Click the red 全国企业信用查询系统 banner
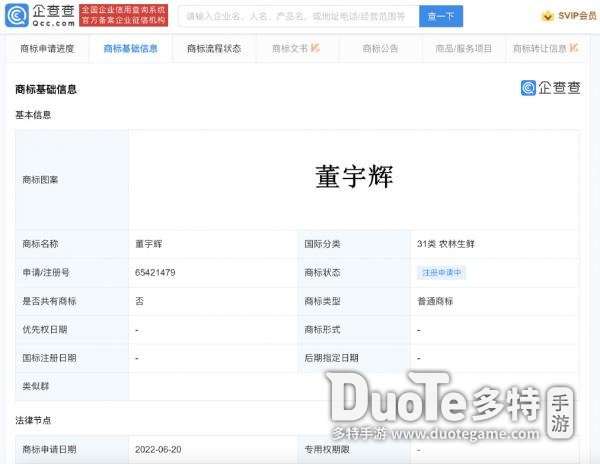This screenshot has width=600, height=464. [x=124, y=15]
